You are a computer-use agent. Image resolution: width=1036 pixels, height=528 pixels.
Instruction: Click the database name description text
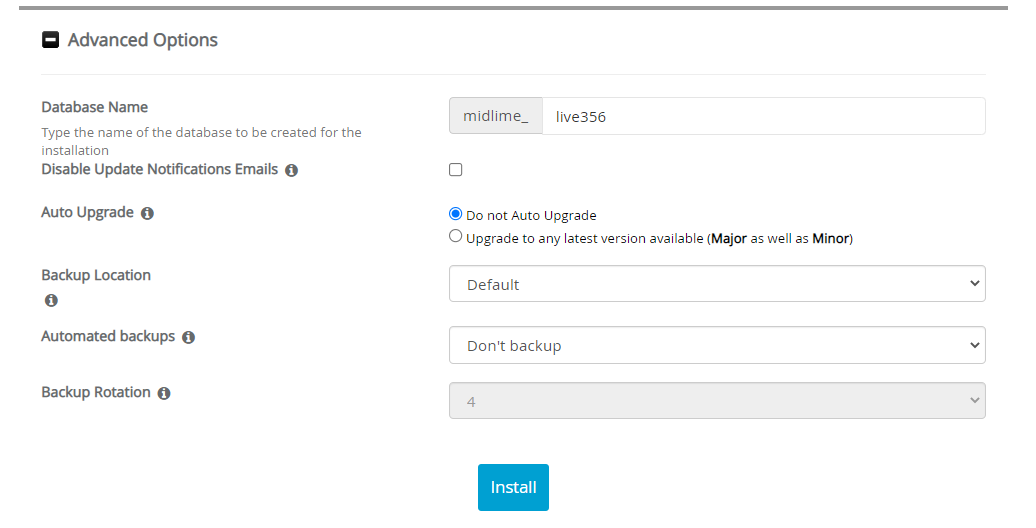pyautogui.click(x=202, y=141)
